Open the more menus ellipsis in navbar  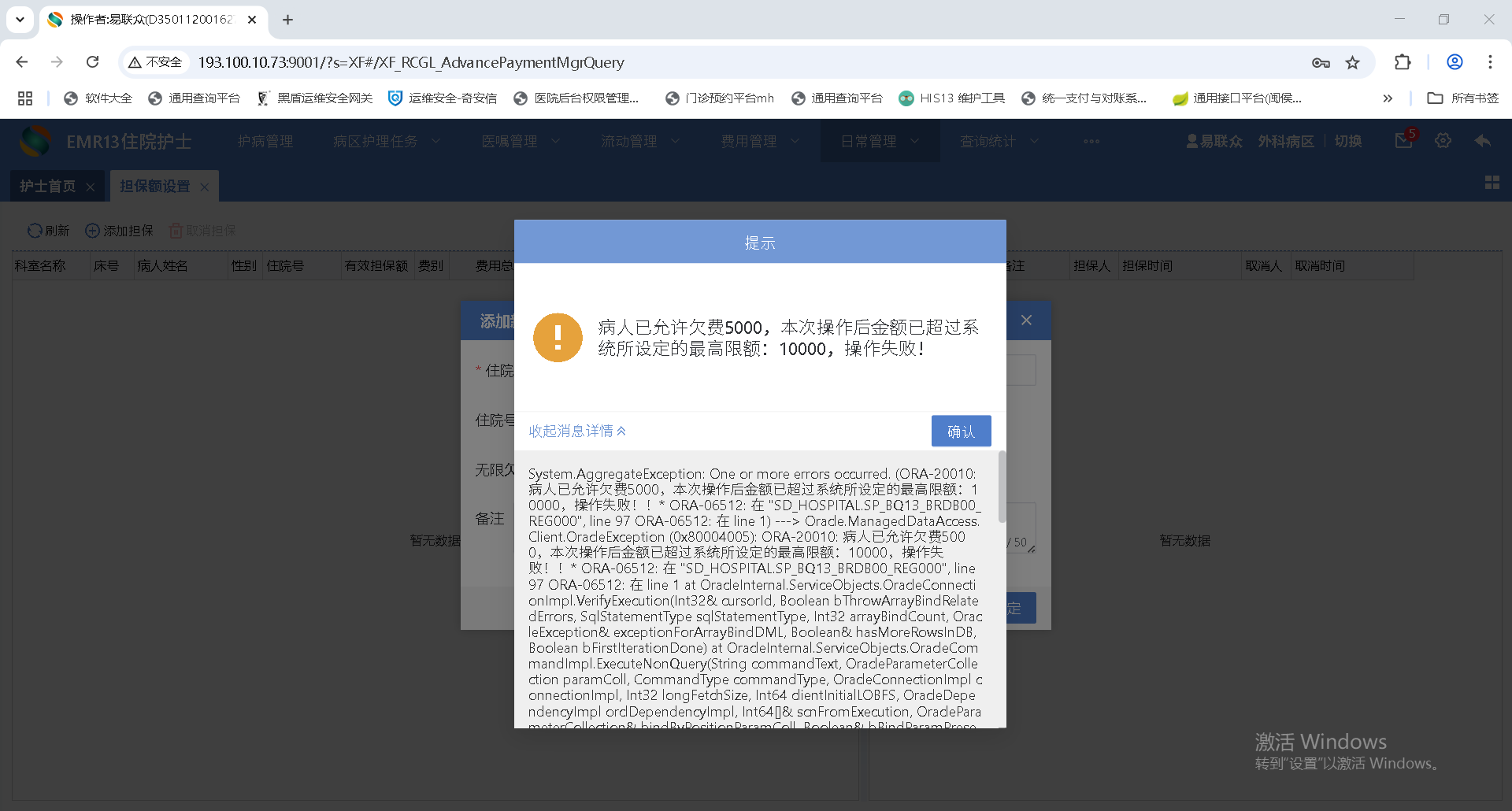1091,142
